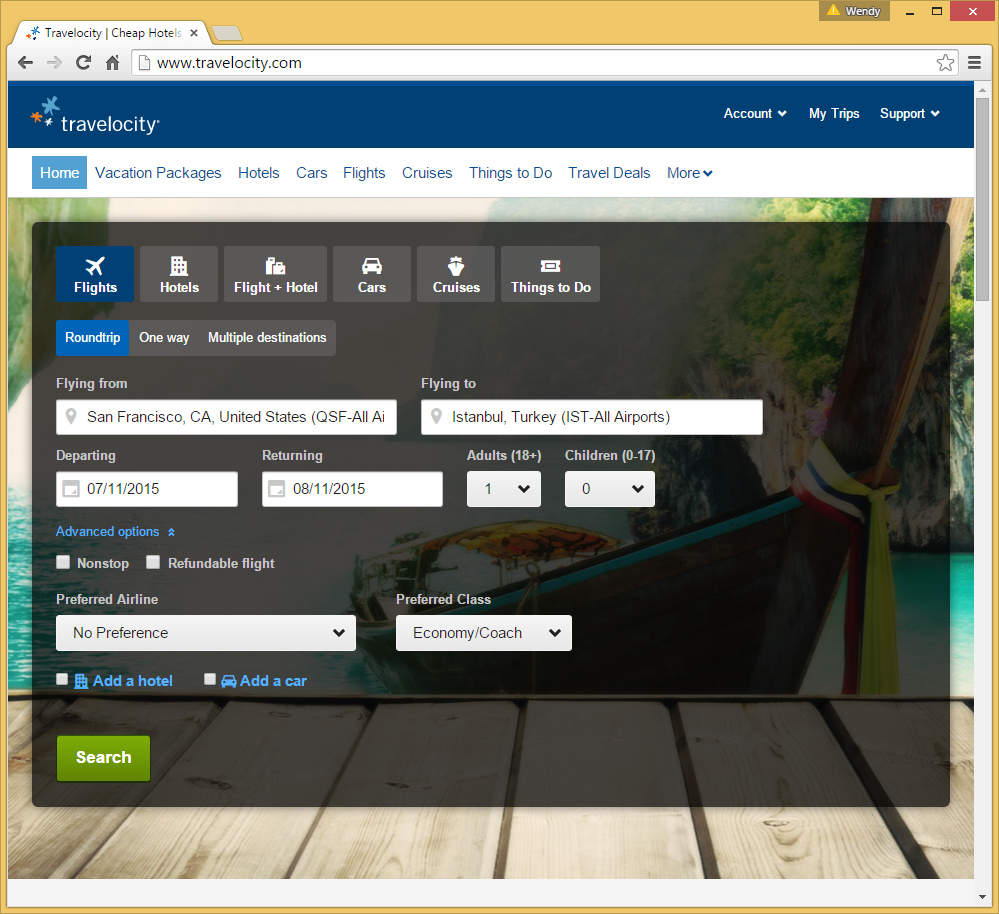Click the page icon in the address bar
The height and width of the screenshot is (914, 999).
145,62
